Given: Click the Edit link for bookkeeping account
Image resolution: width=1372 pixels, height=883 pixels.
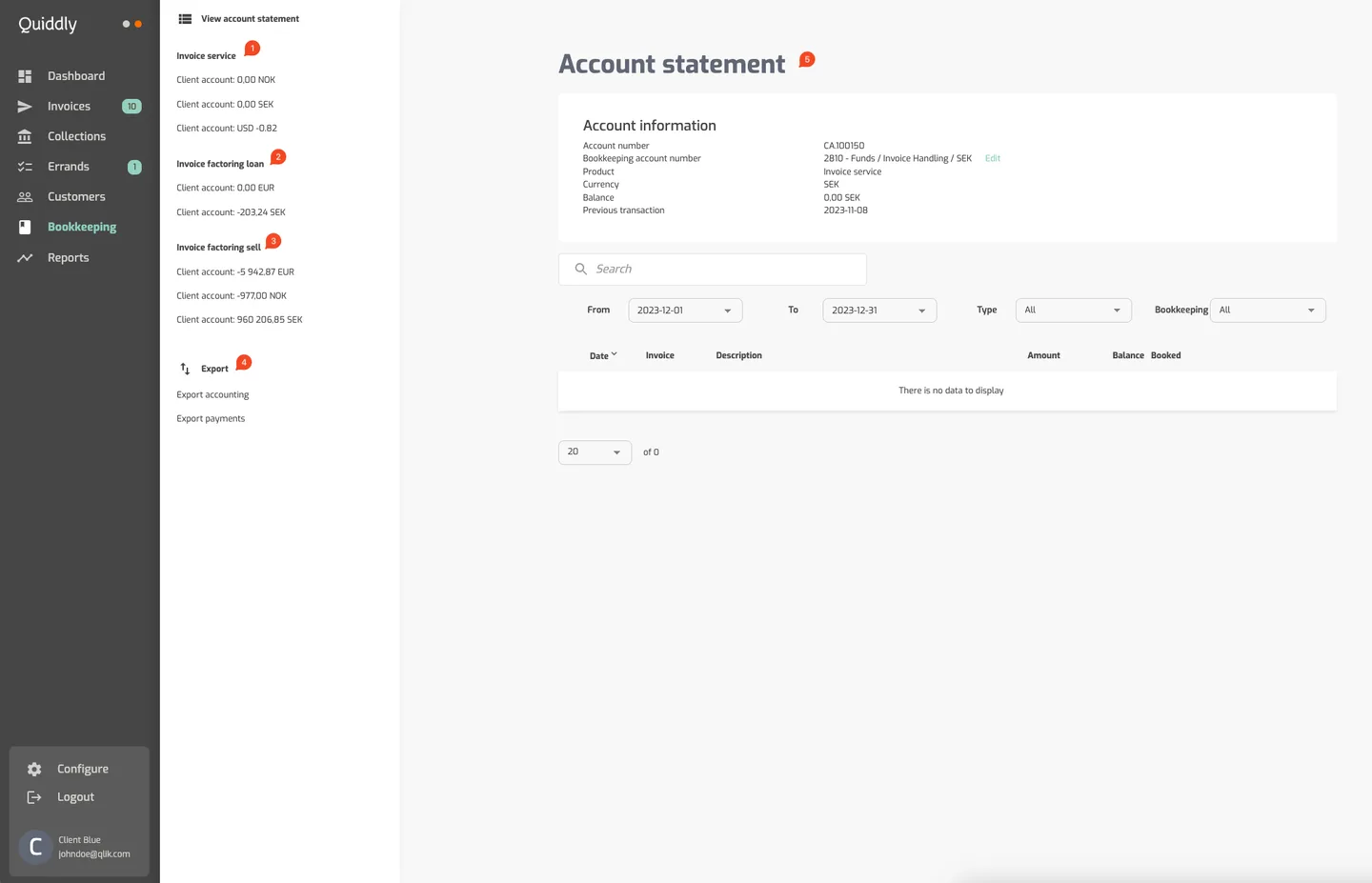Looking at the screenshot, I should tap(993, 159).
